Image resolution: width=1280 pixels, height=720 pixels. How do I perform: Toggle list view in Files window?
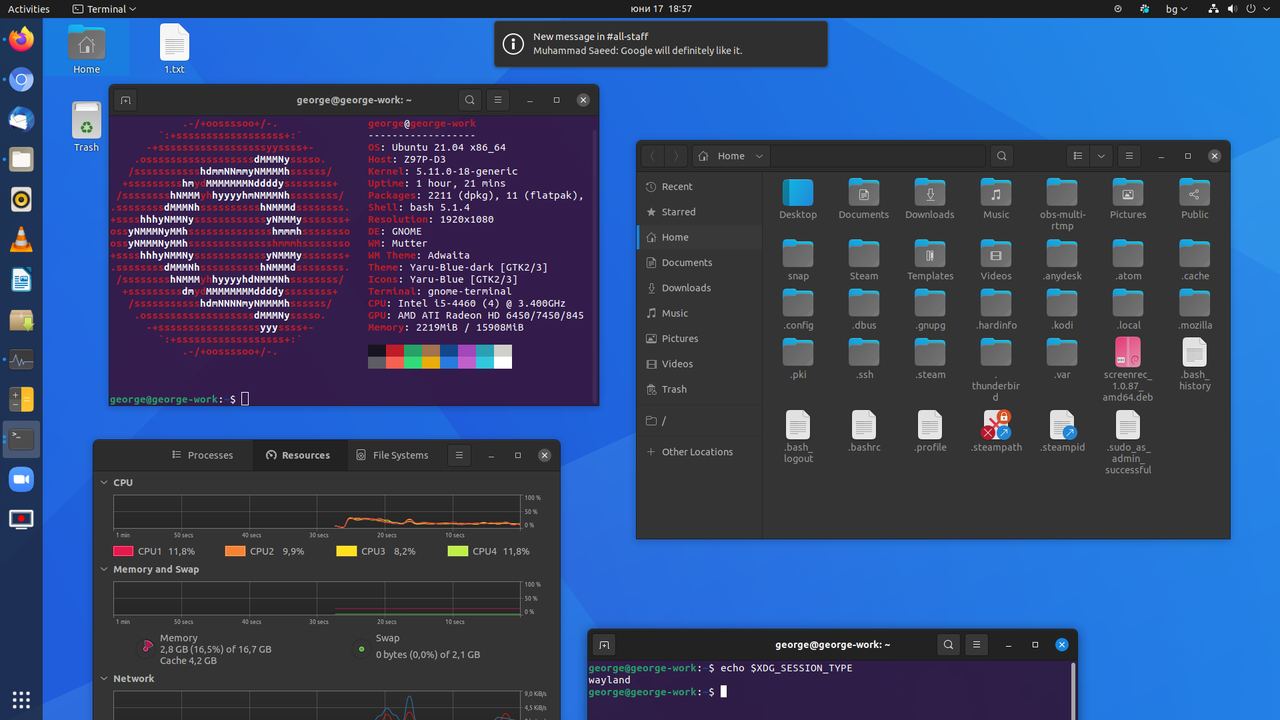coord(1077,156)
